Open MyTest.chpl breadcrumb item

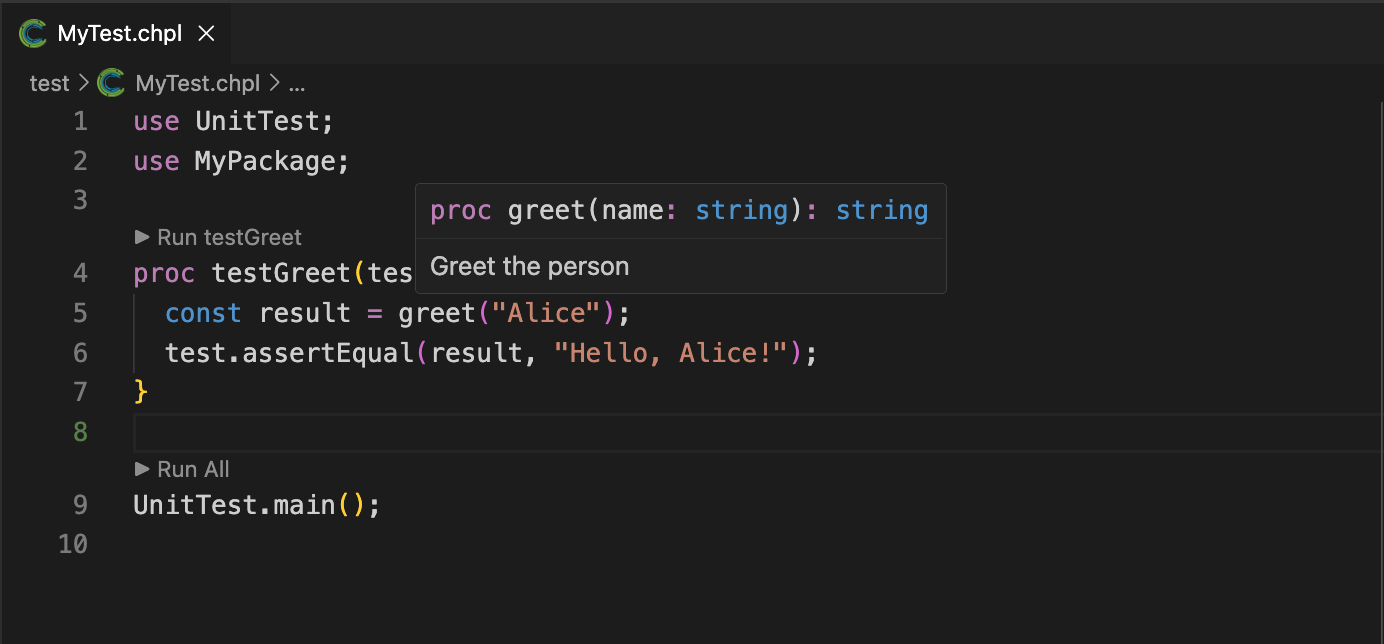197,83
